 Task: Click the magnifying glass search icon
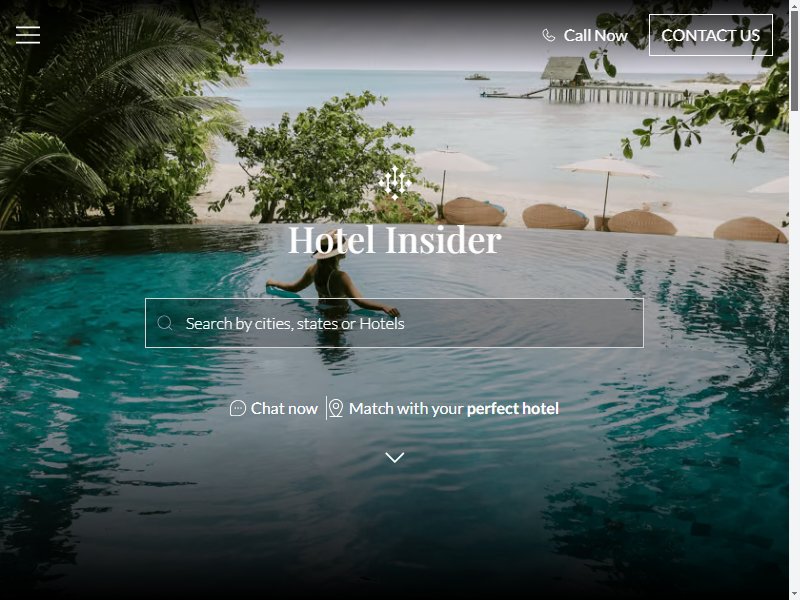click(165, 323)
